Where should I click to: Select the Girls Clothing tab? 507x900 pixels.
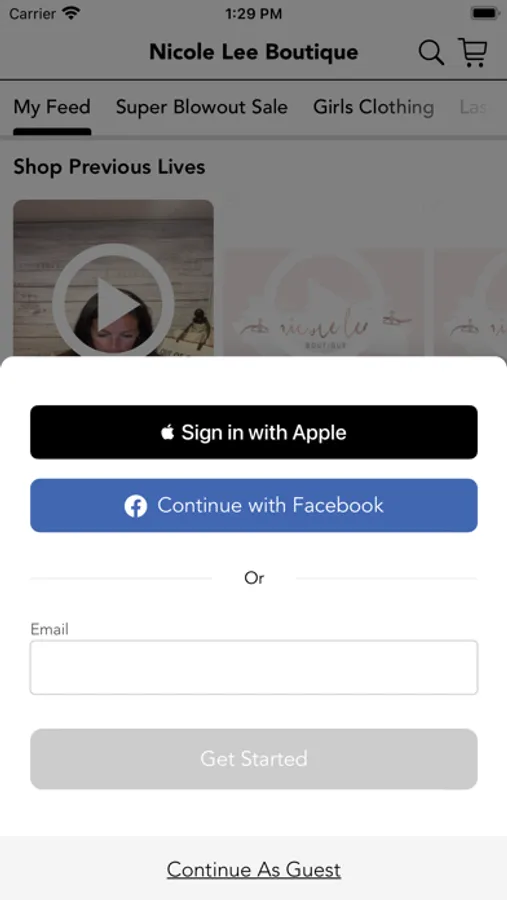click(373, 107)
